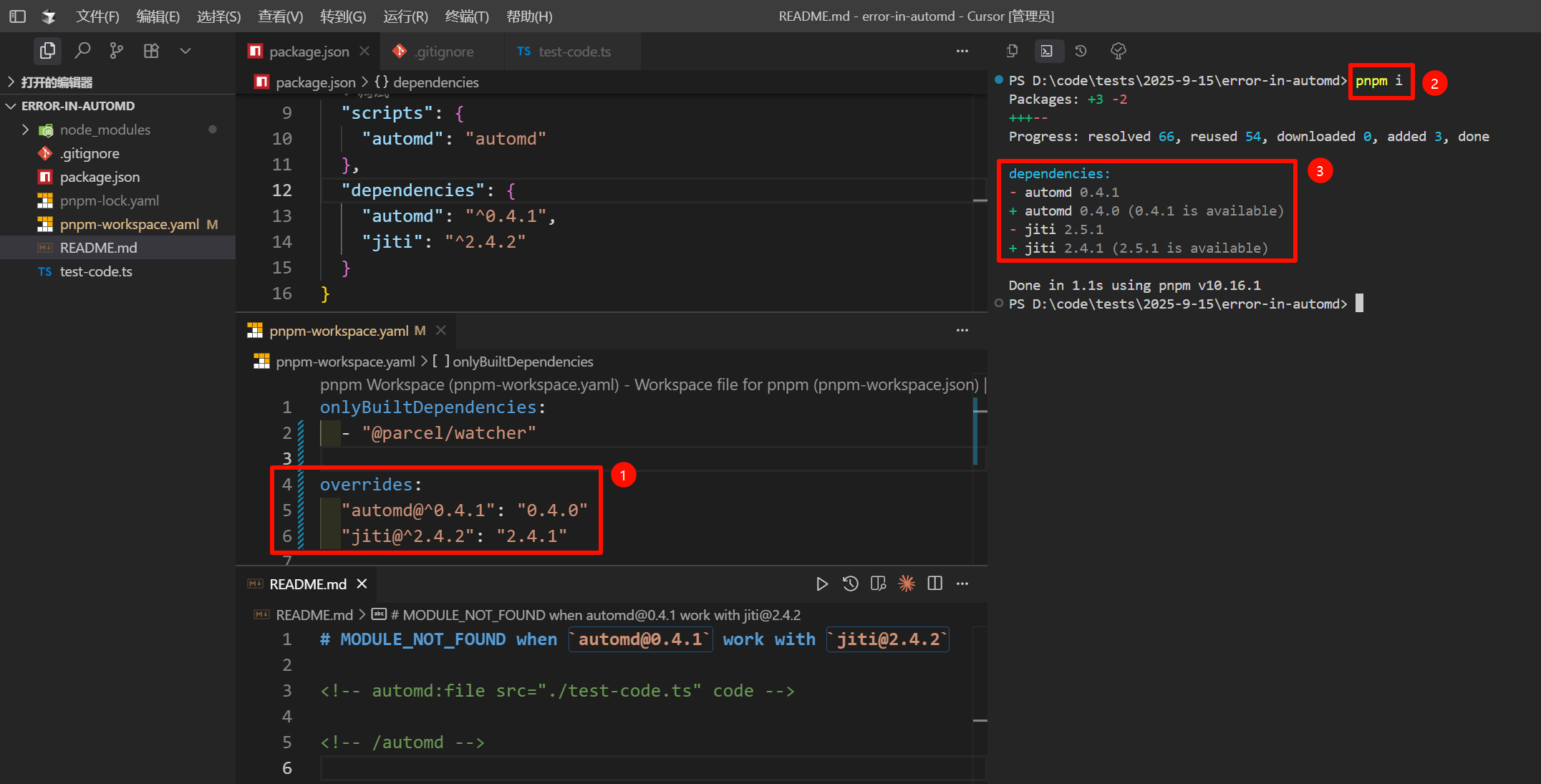Open markdown preview to the side
The width and height of the screenshot is (1541, 784).
pos(878,584)
